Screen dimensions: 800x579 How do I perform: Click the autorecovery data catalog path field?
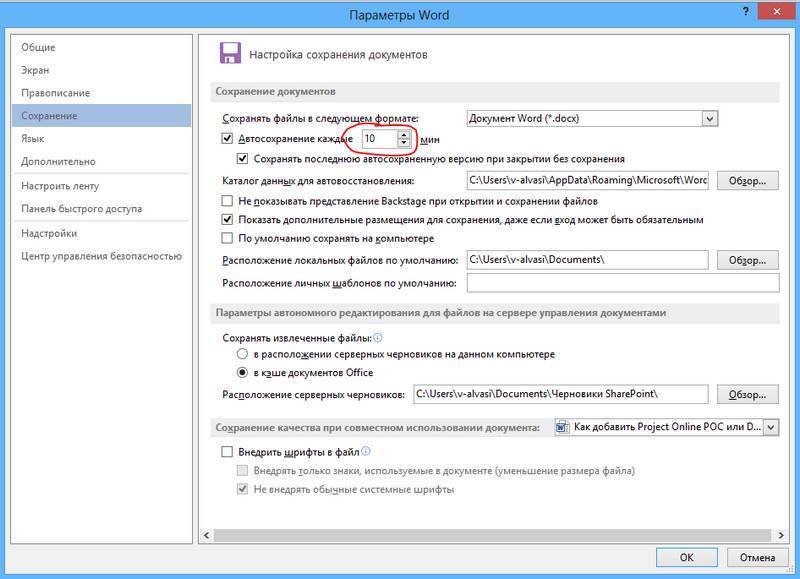(587, 181)
